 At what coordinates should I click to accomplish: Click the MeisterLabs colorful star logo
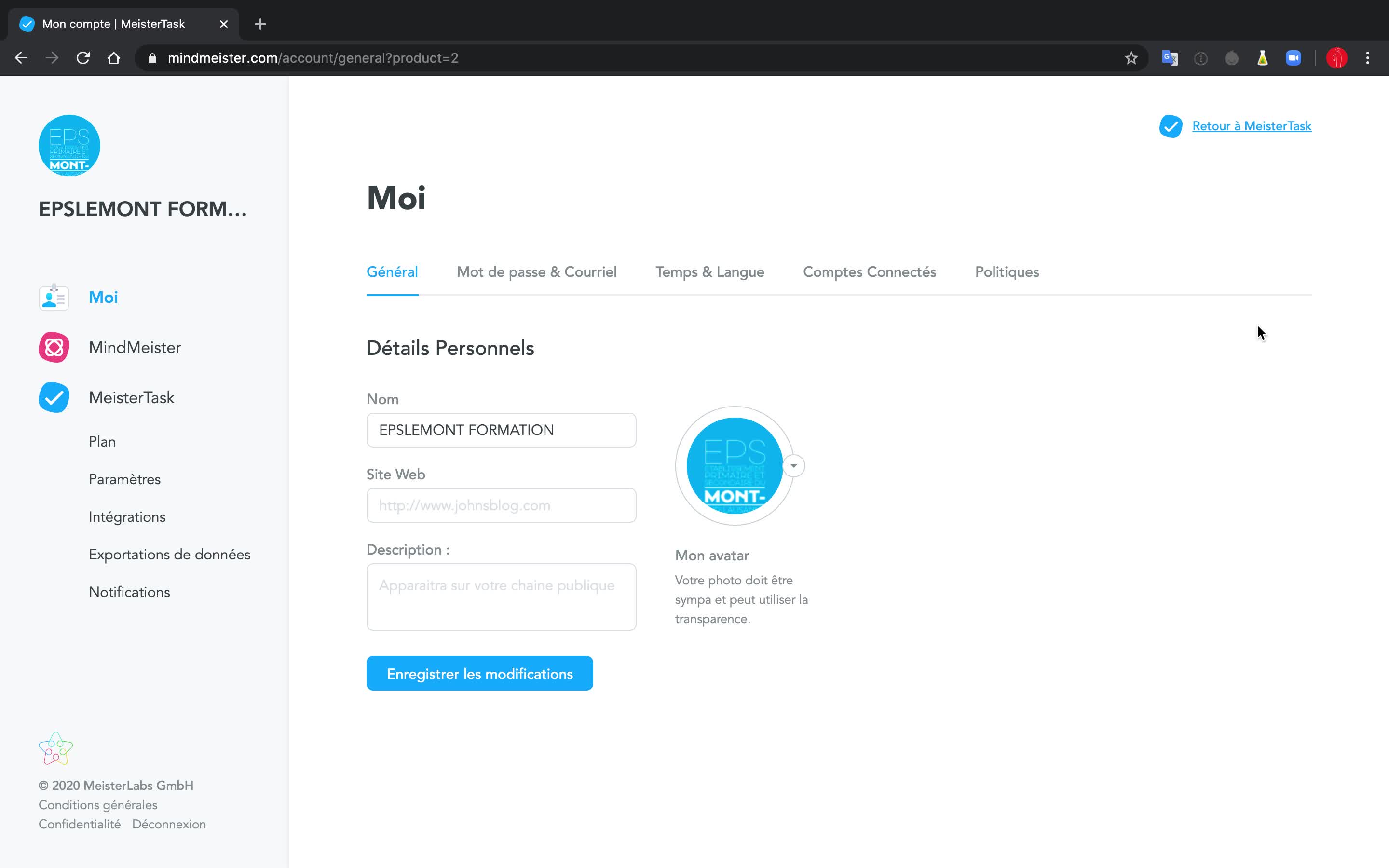55,748
